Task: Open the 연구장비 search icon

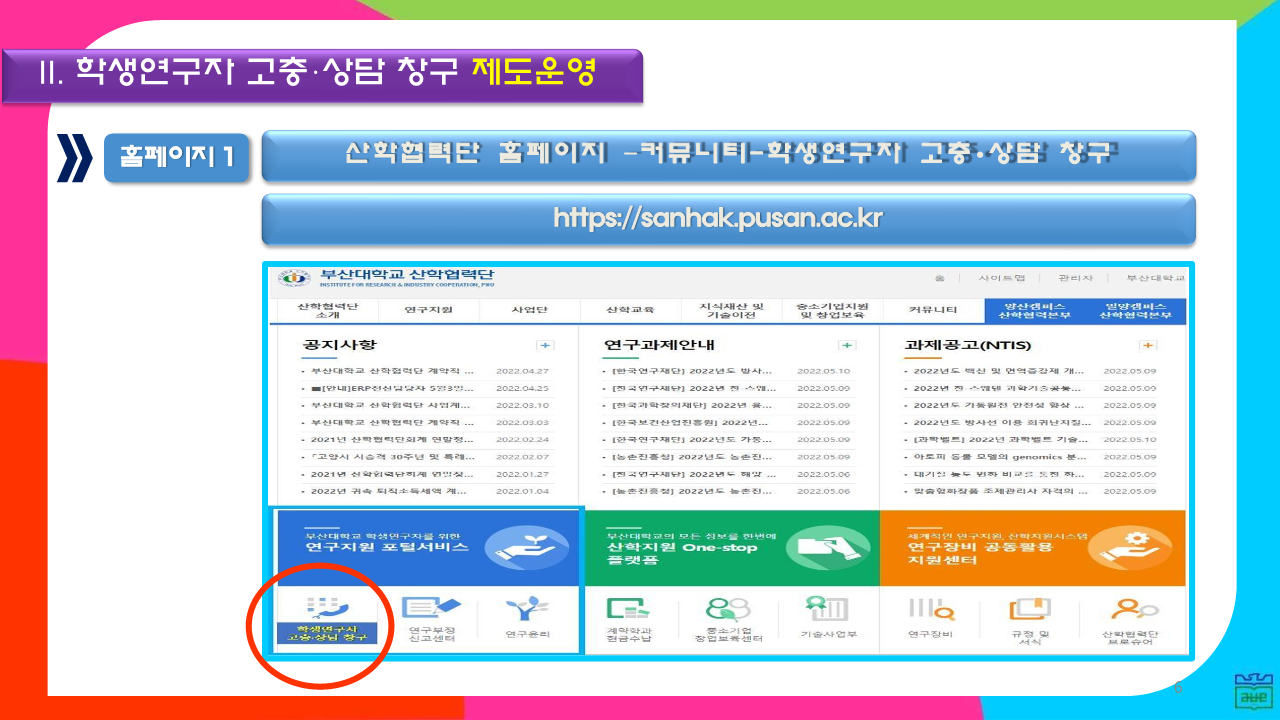Action: click(931, 609)
